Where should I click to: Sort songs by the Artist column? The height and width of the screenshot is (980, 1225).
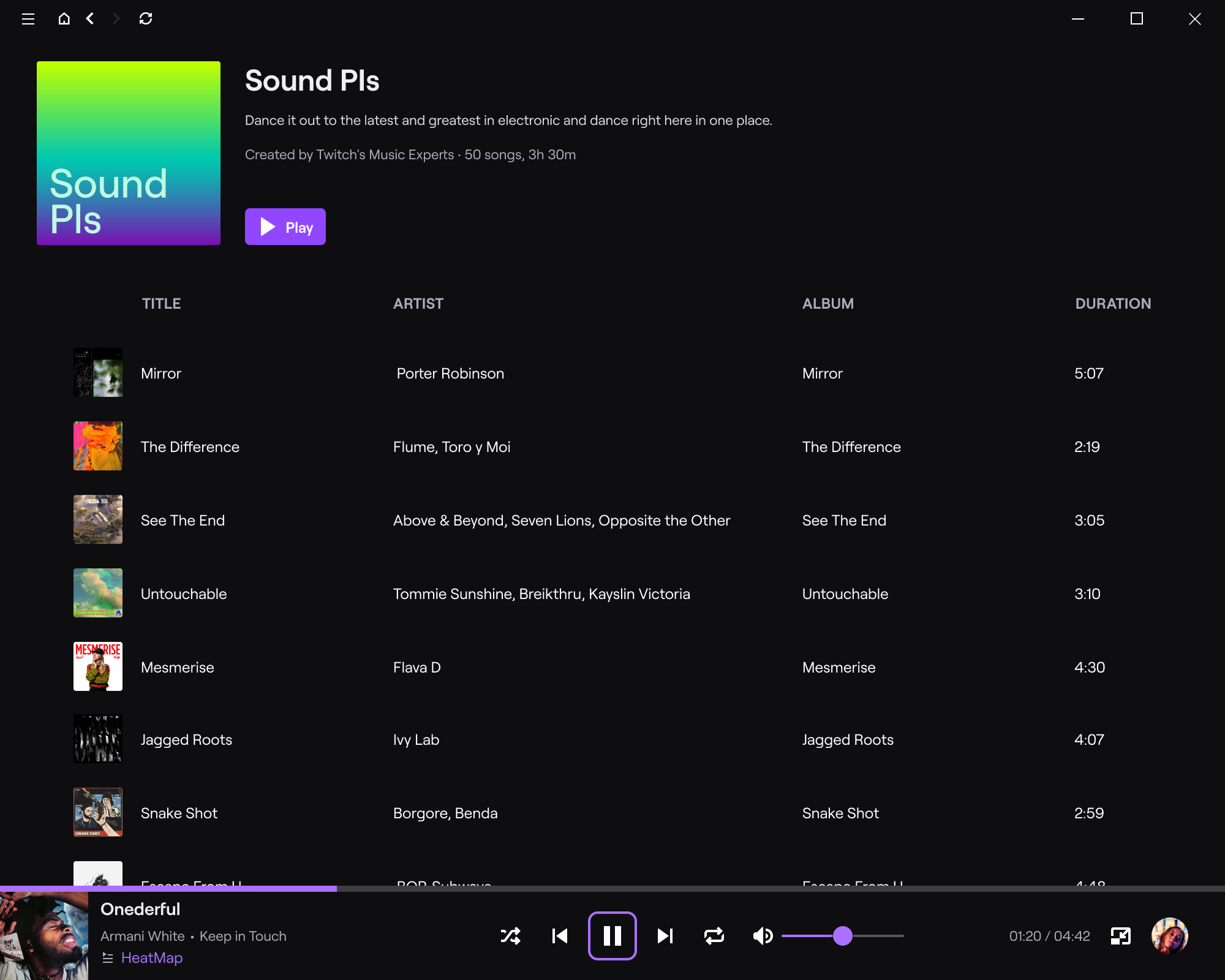[418, 303]
